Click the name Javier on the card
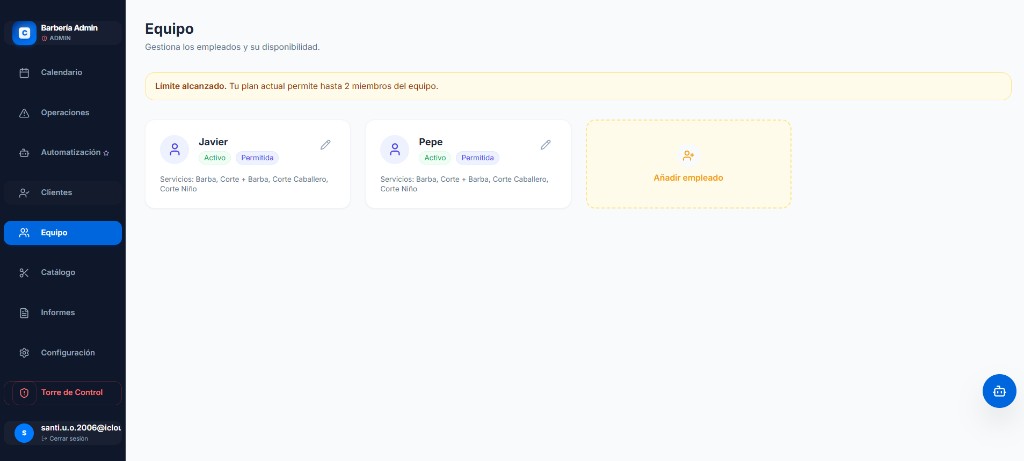Image resolution: width=1024 pixels, height=461 pixels. [213, 142]
